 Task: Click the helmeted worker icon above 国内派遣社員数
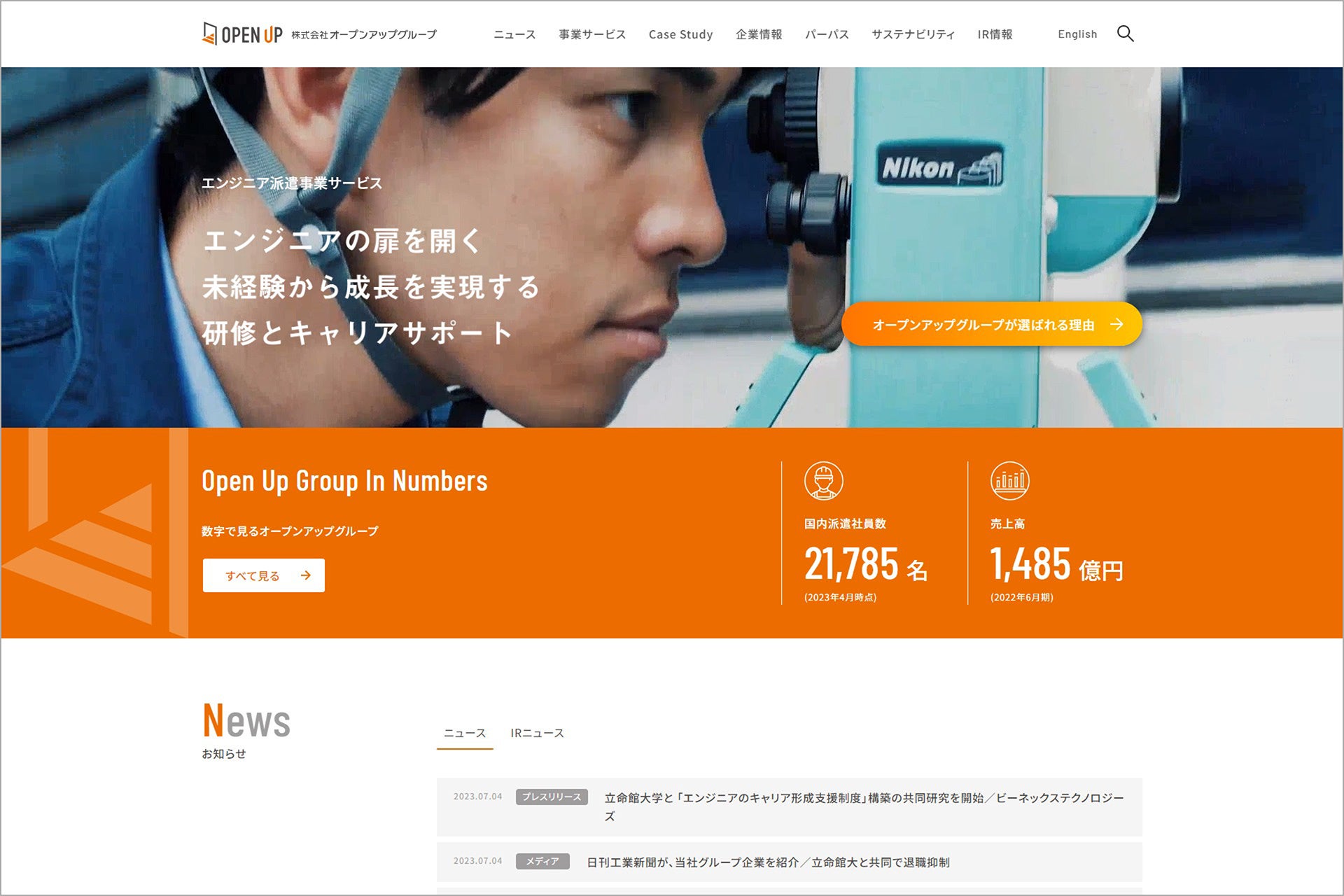[x=823, y=481]
